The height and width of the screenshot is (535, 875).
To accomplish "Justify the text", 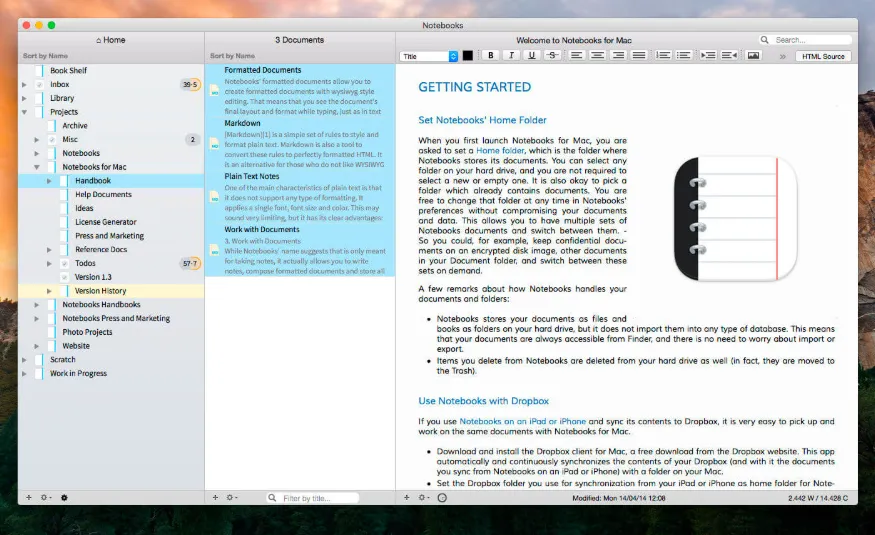I will 638,55.
